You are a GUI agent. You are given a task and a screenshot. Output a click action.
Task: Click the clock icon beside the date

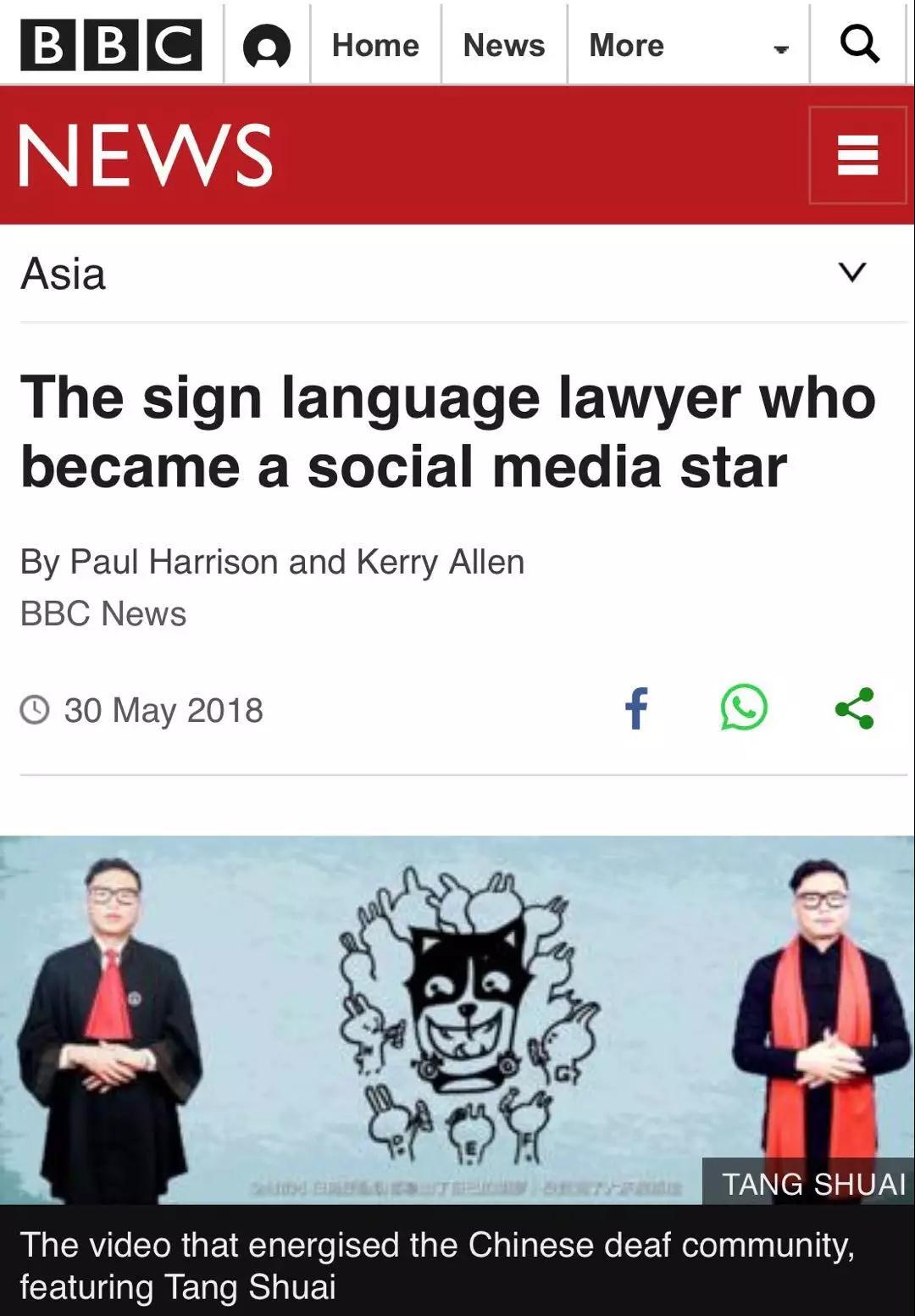[x=35, y=709]
